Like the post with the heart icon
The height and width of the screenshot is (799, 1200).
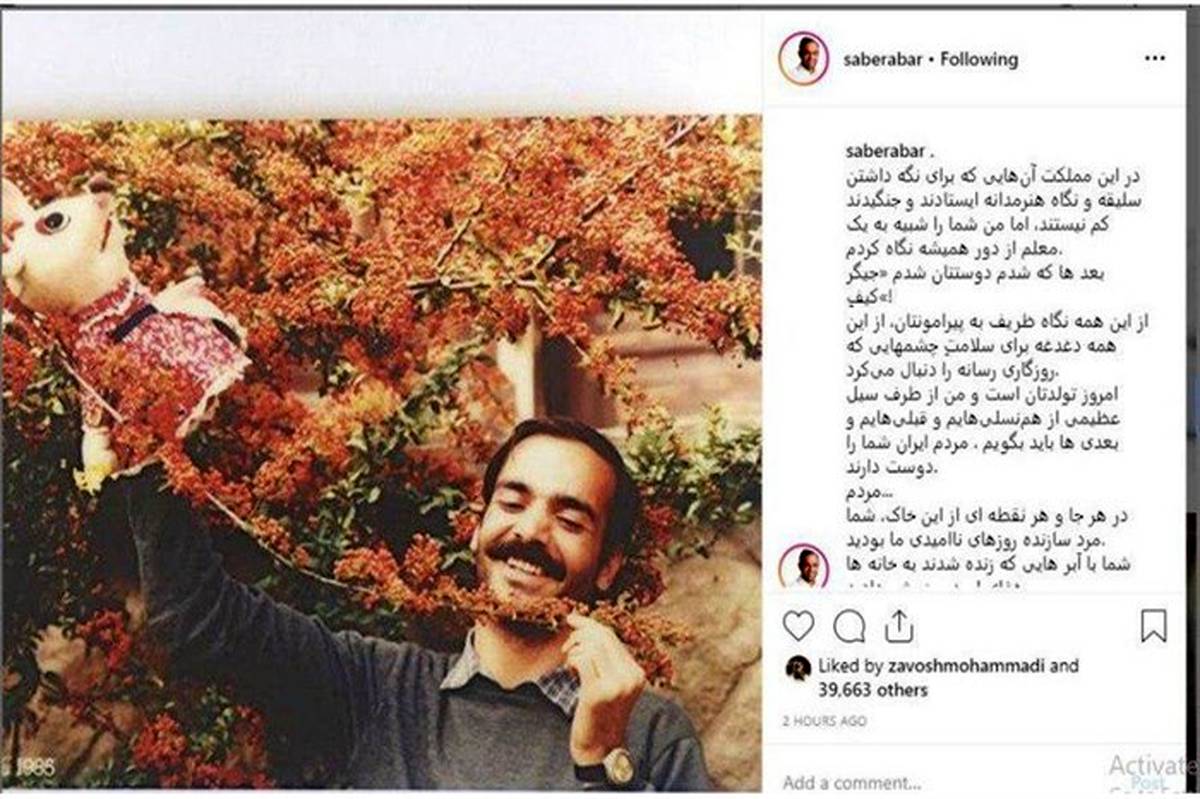click(798, 626)
